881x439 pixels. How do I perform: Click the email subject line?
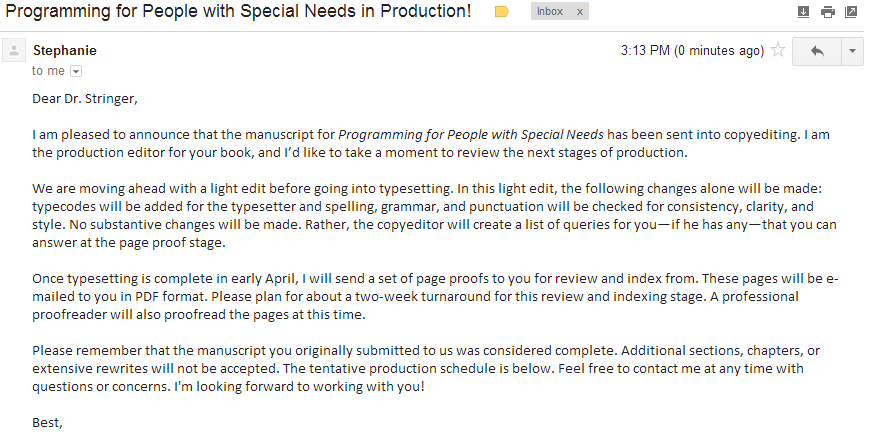(x=238, y=12)
